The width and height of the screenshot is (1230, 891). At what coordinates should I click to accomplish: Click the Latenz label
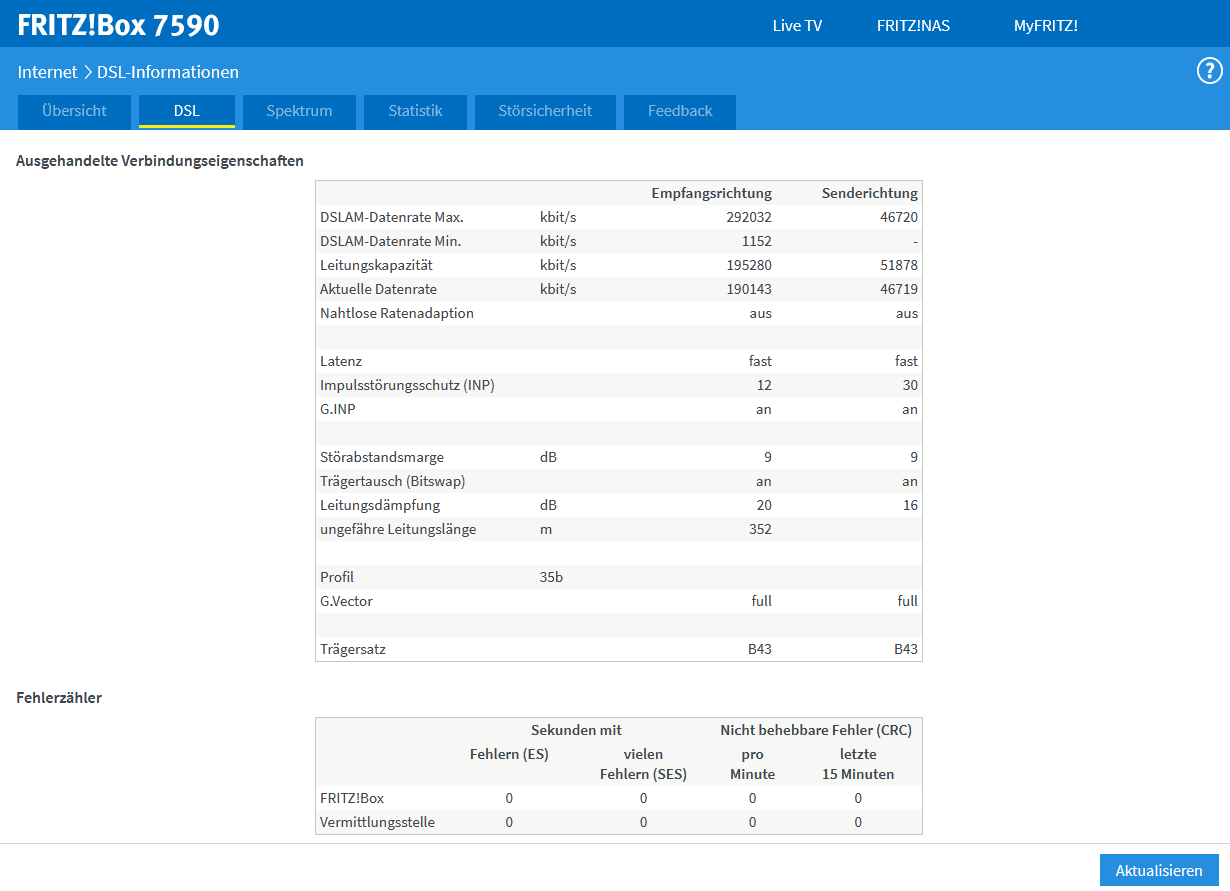(341, 361)
